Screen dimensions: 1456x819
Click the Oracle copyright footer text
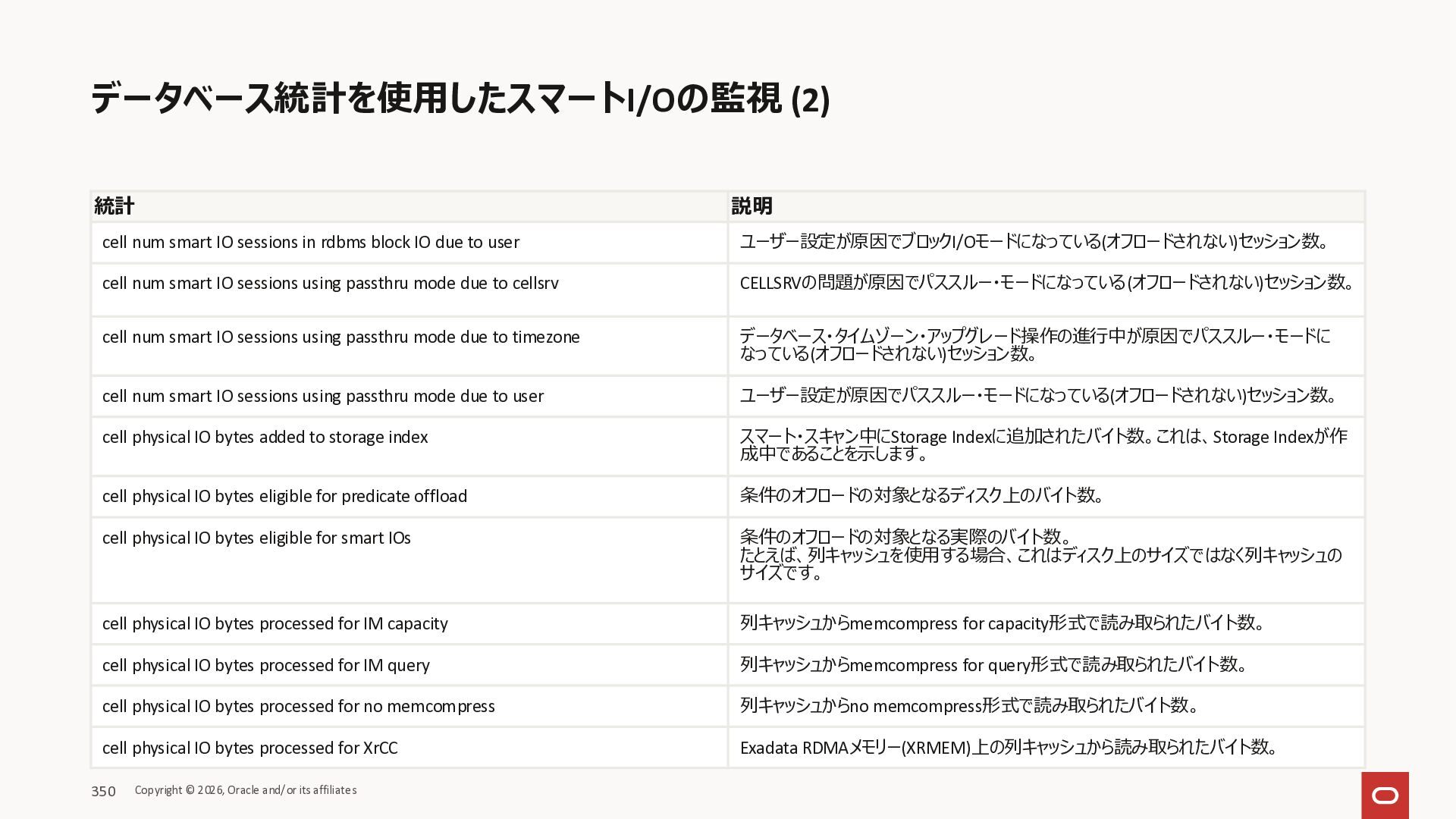point(246,790)
